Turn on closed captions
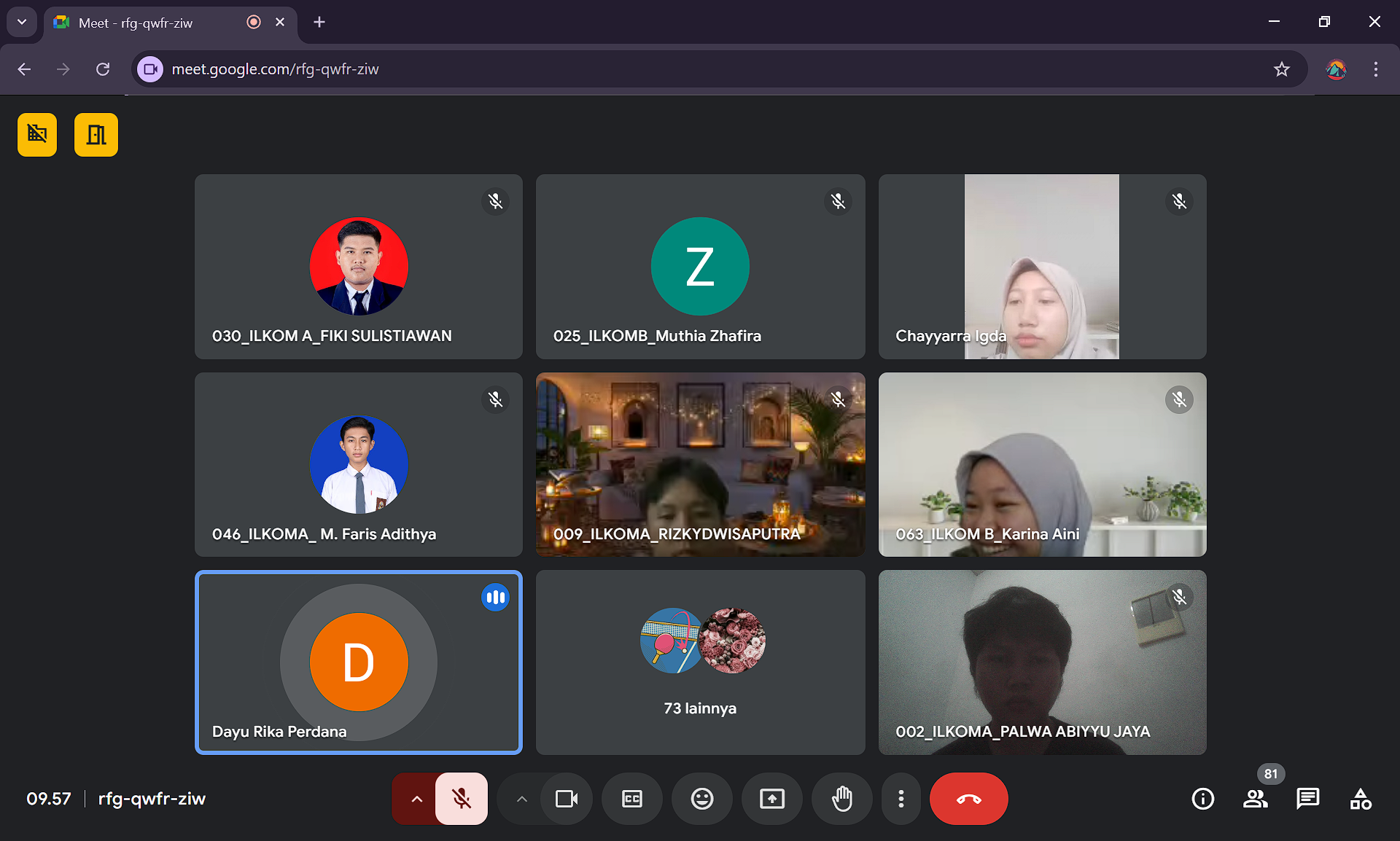Image resolution: width=1400 pixels, height=841 pixels. pos(631,799)
